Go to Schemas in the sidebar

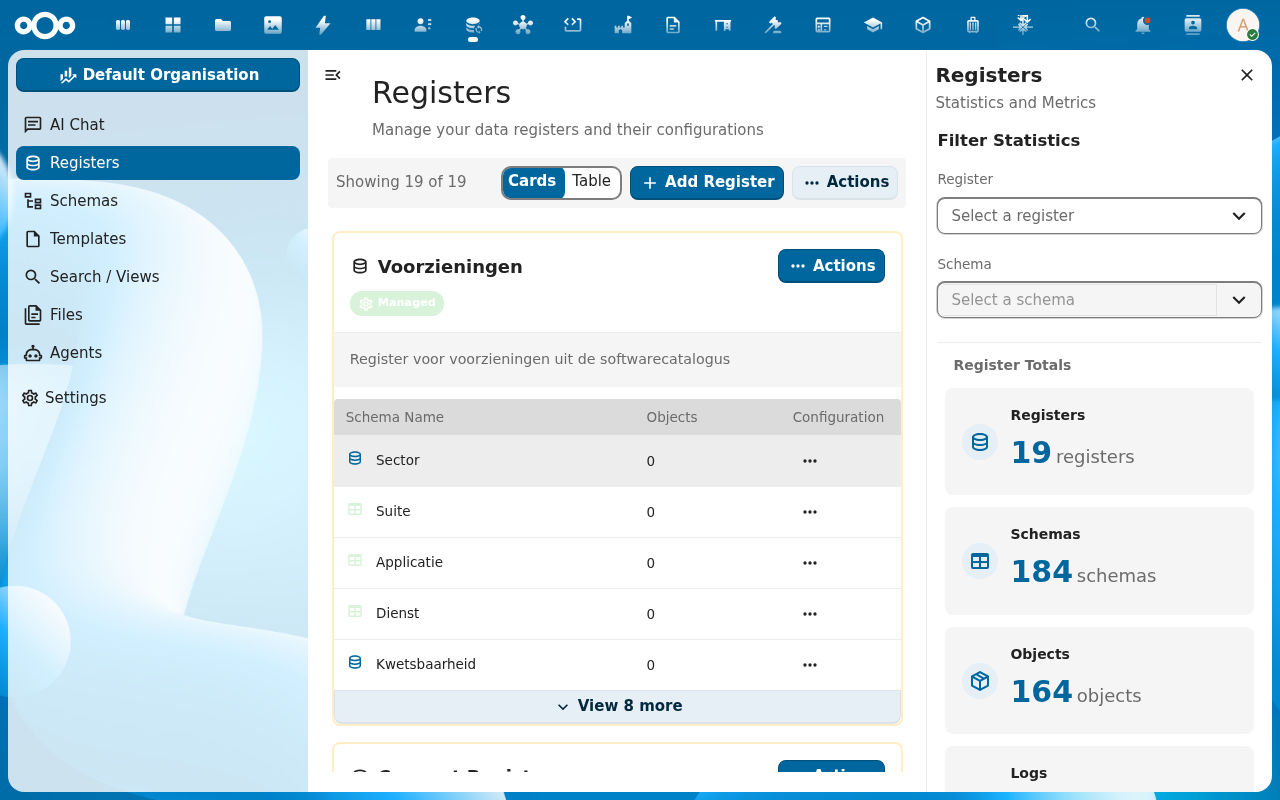158,201
